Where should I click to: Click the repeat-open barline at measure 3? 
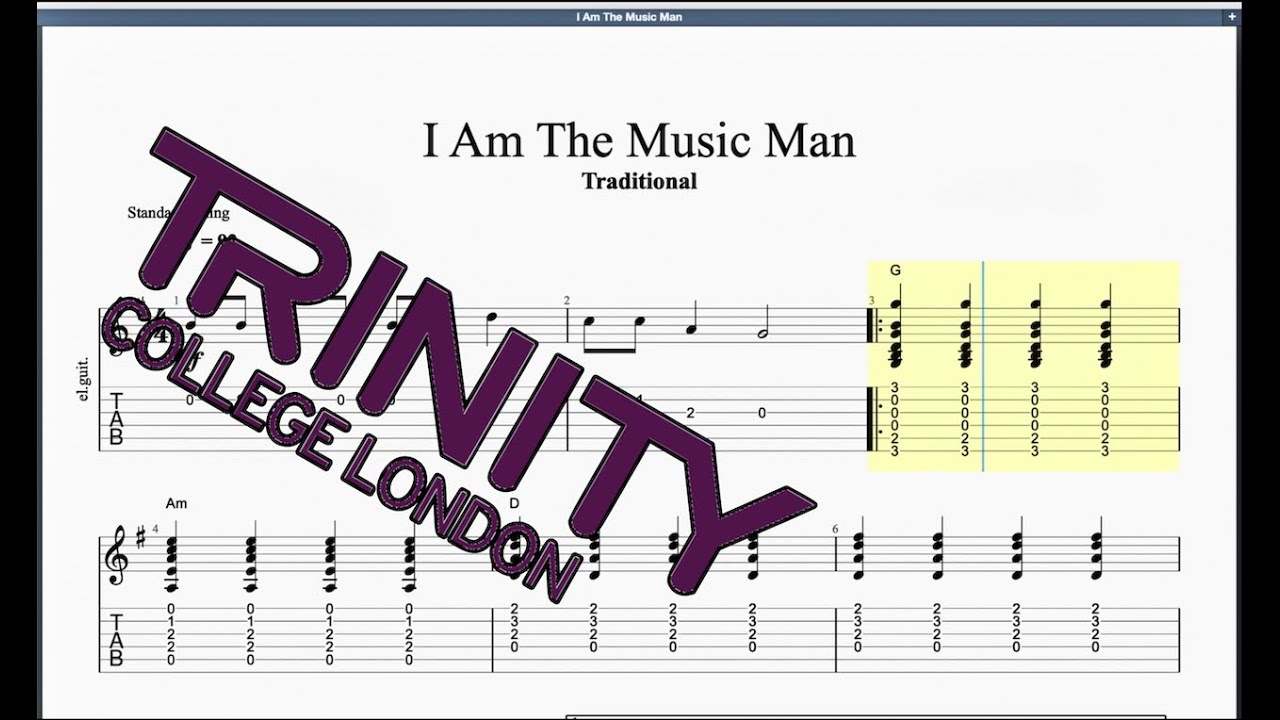874,380
